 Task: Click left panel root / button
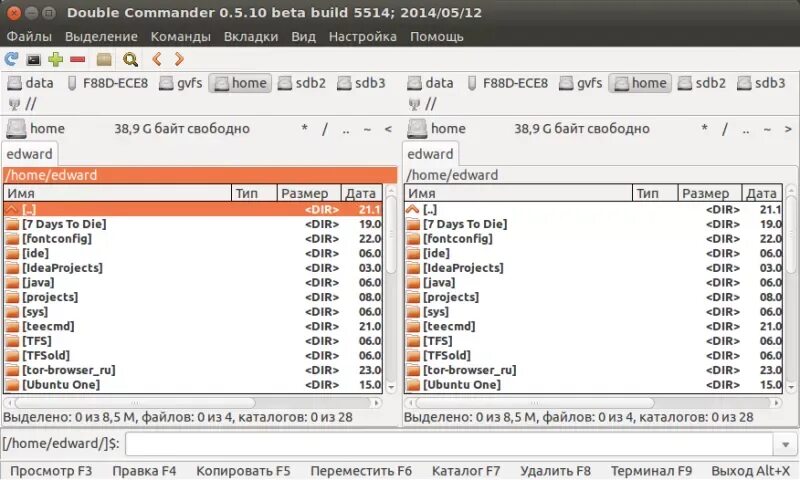(x=324, y=129)
